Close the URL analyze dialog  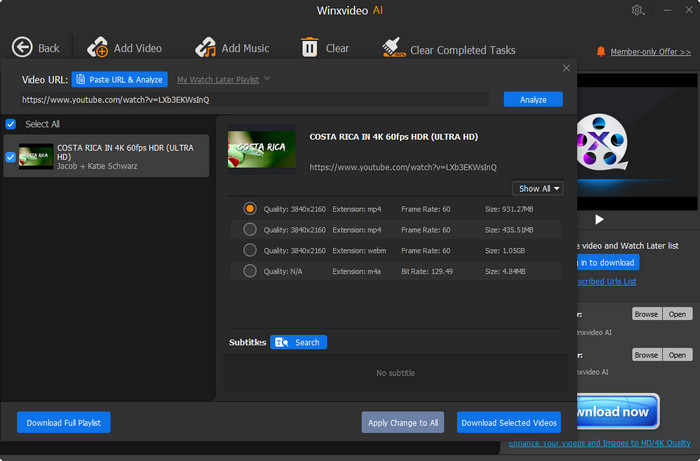tap(566, 68)
